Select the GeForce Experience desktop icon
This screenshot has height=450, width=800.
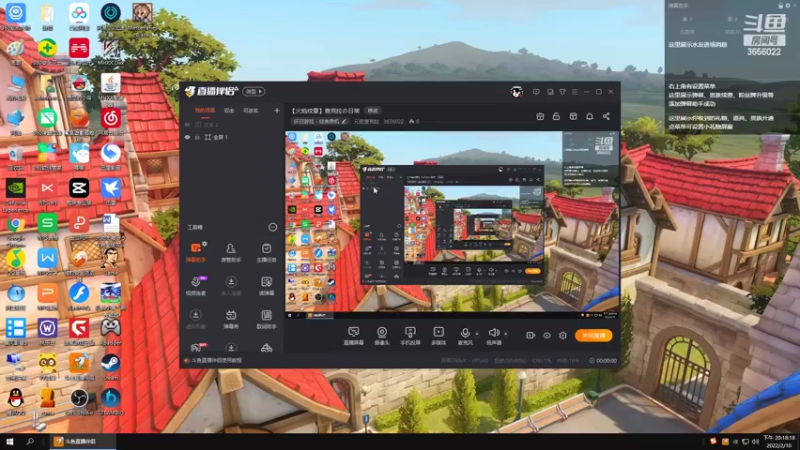pos(16,194)
